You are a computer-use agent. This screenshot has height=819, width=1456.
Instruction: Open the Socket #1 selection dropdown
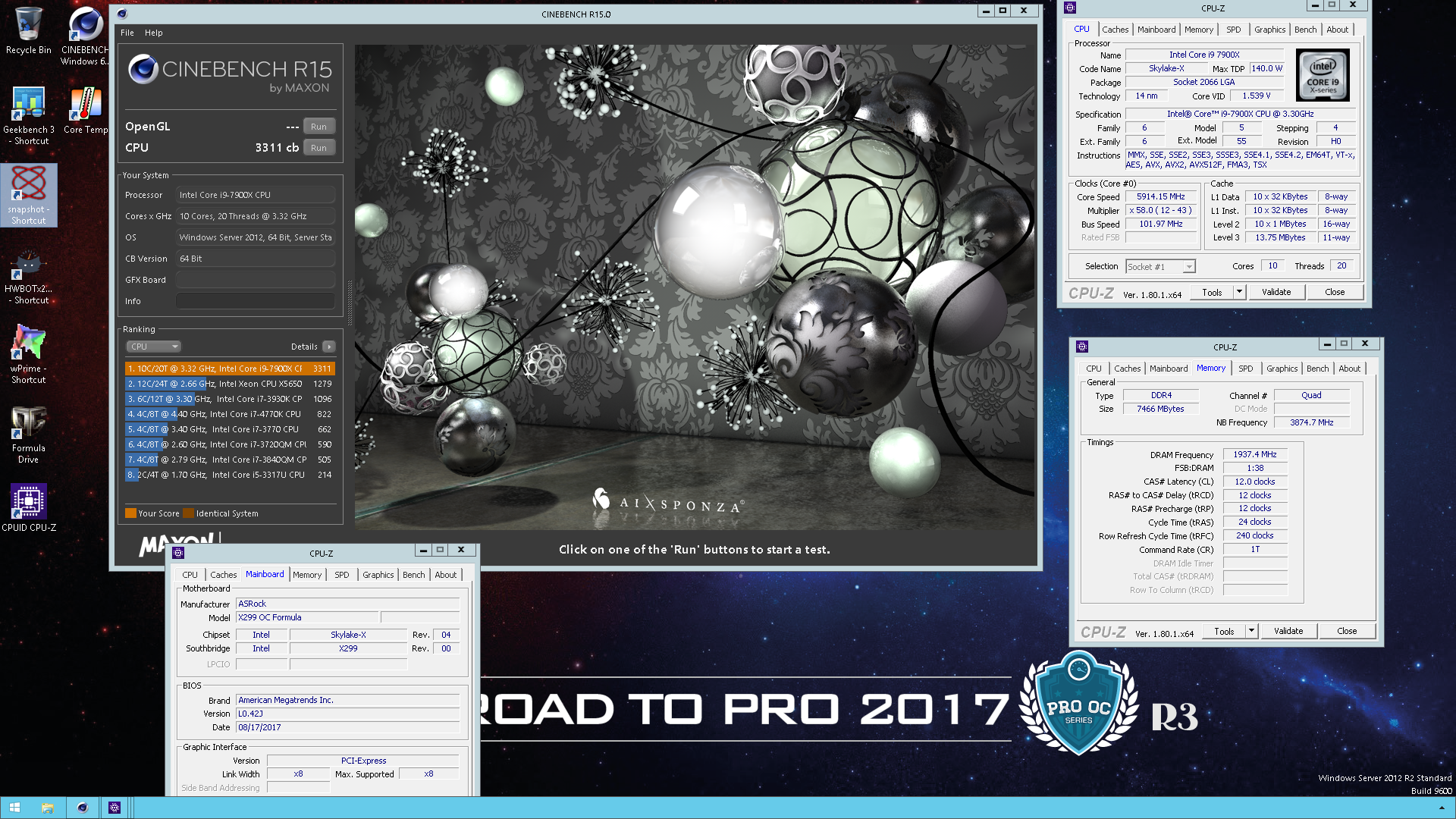(x=1160, y=267)
